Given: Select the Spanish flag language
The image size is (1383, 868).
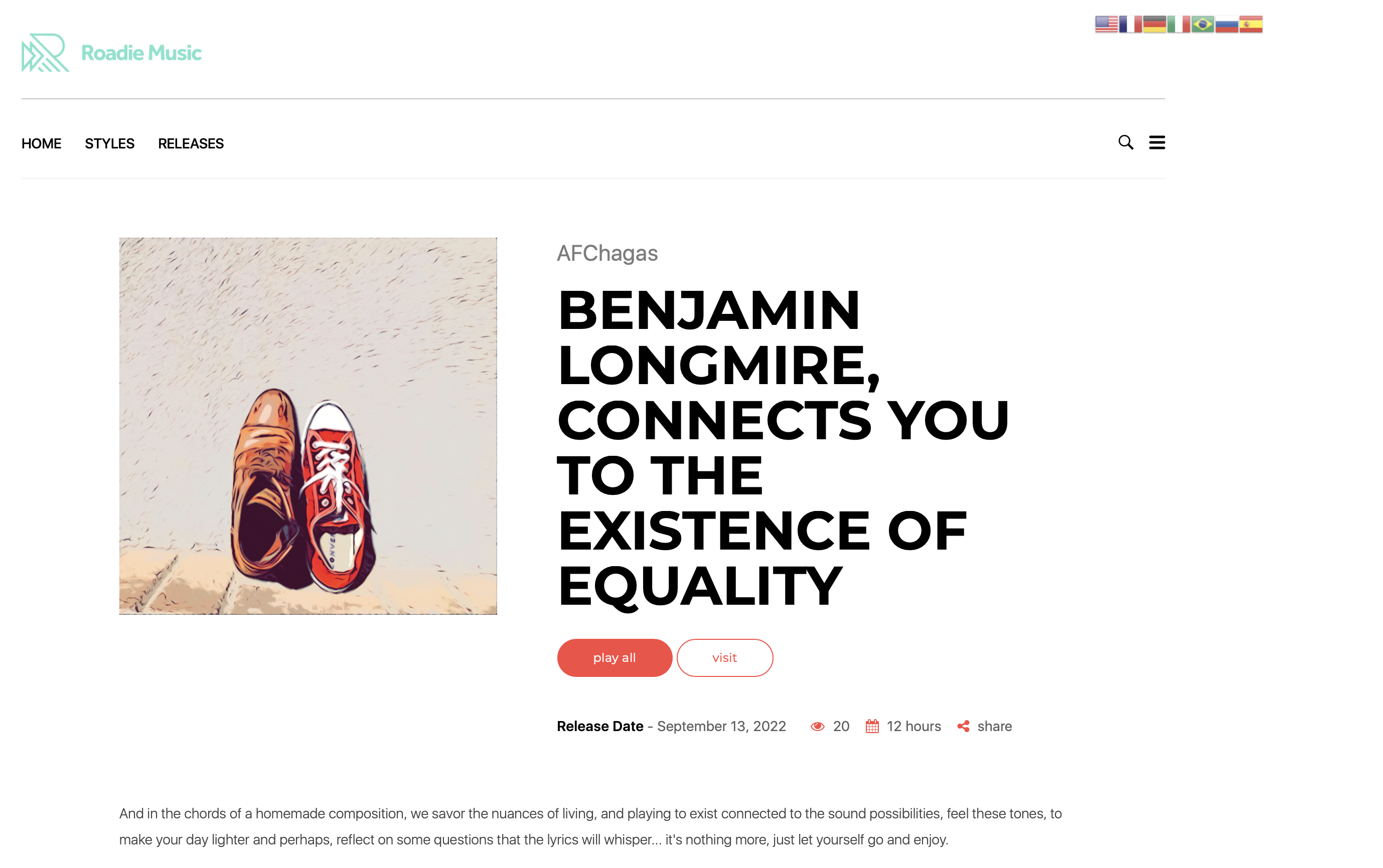Looking at the screenshot, I should (x=1251, y=24).
